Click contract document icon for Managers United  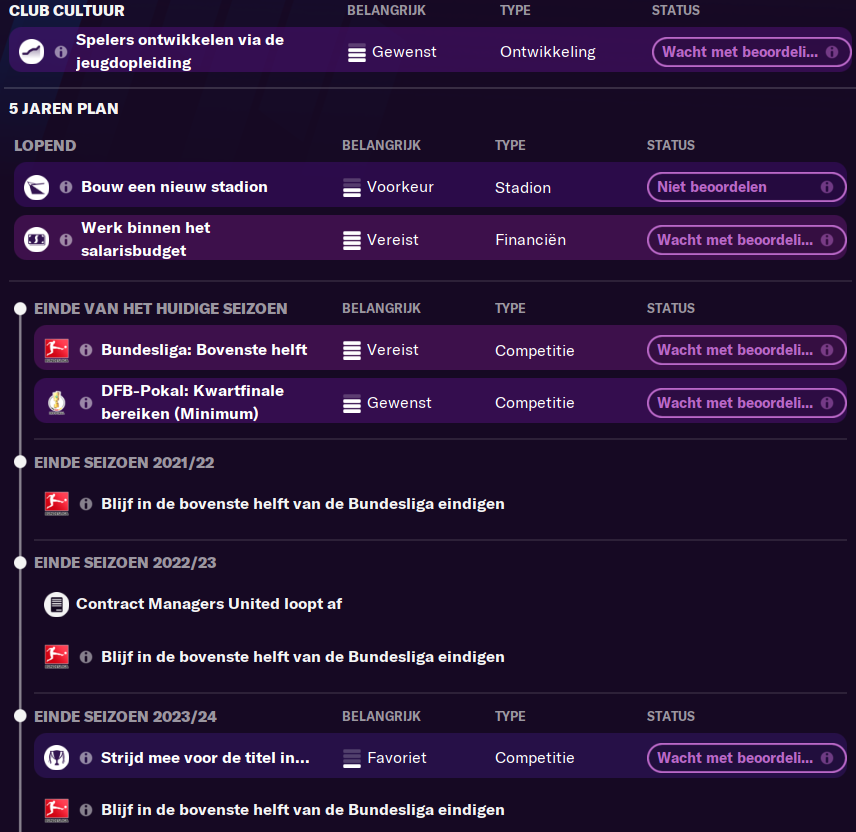pos(56,604)
